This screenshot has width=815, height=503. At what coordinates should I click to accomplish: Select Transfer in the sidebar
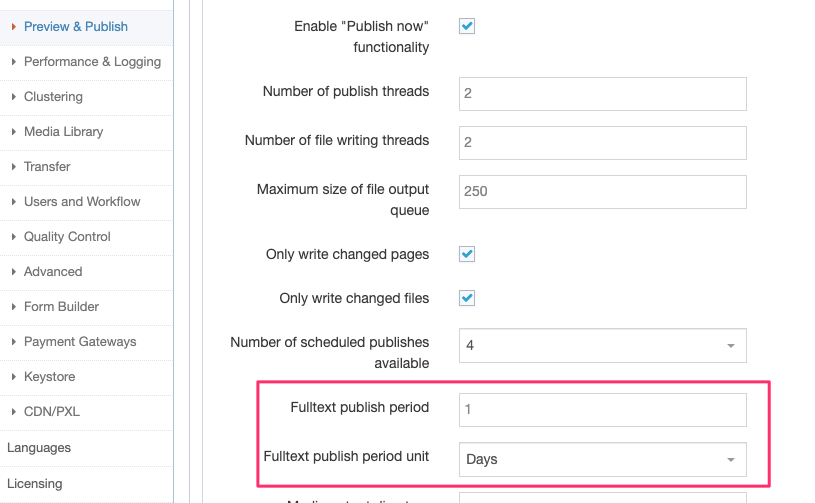coord(47,167)
